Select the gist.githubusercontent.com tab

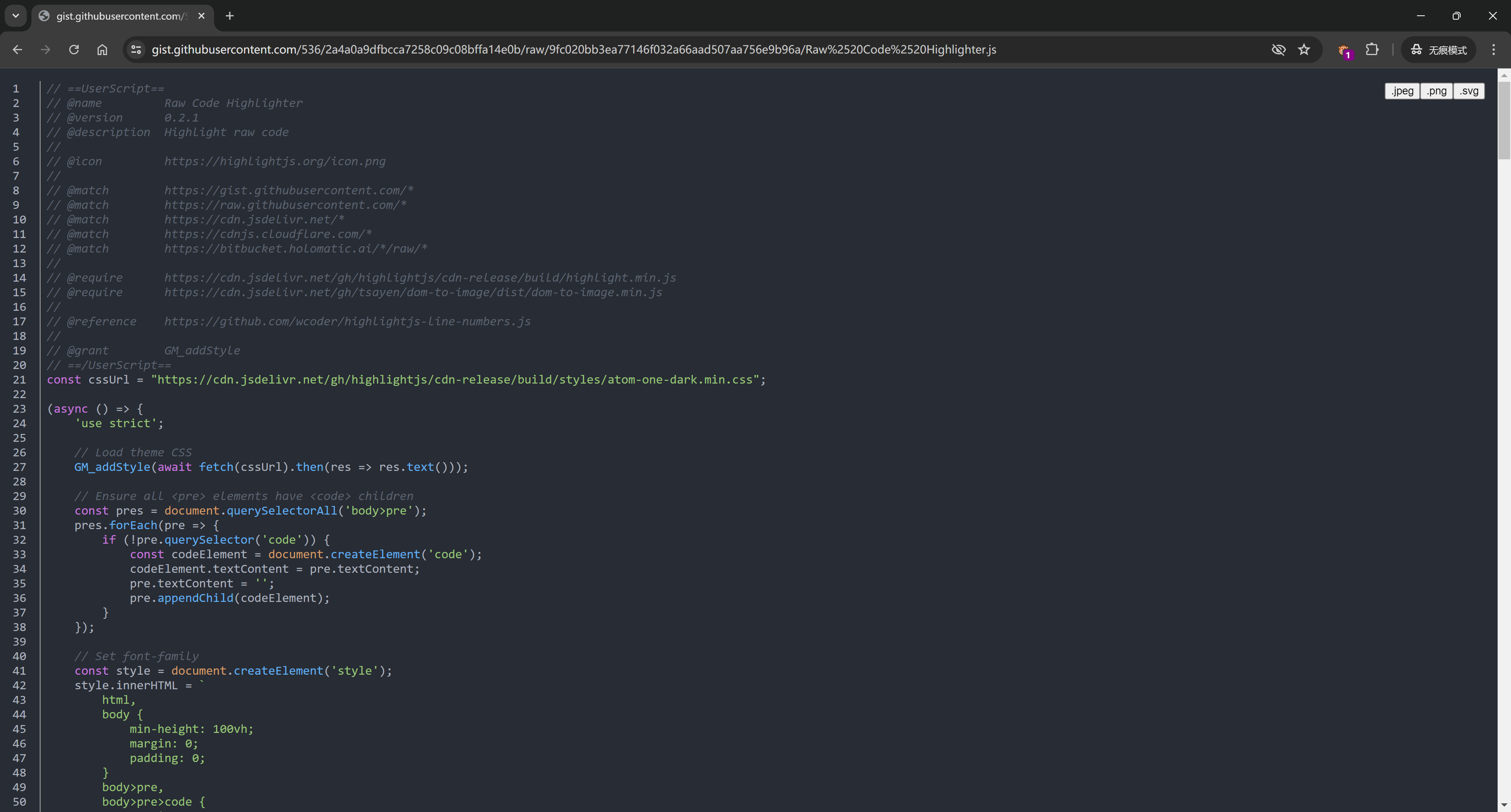tap(117, 16)
